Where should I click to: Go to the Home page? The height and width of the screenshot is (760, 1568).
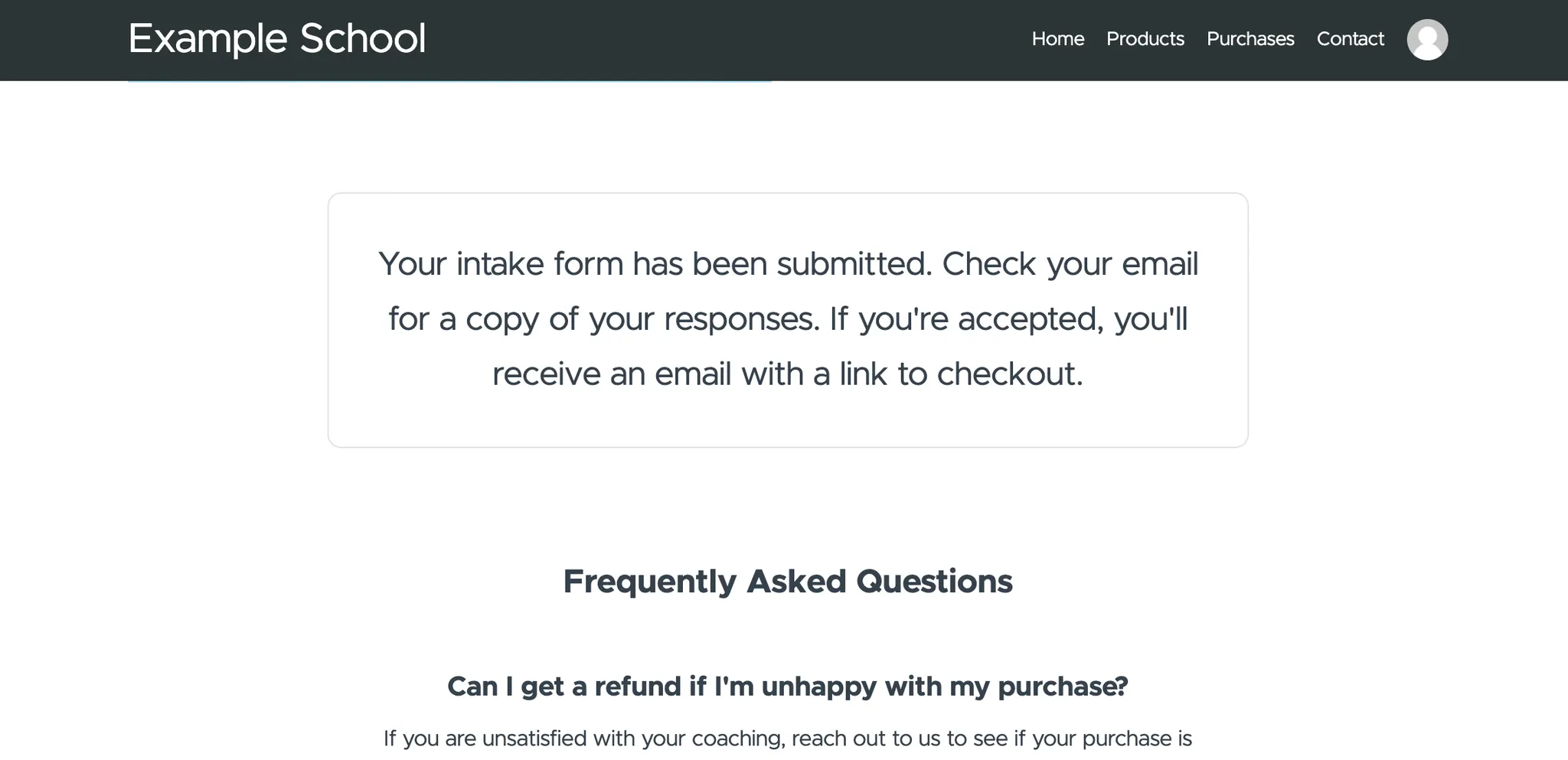(1057, 39)
